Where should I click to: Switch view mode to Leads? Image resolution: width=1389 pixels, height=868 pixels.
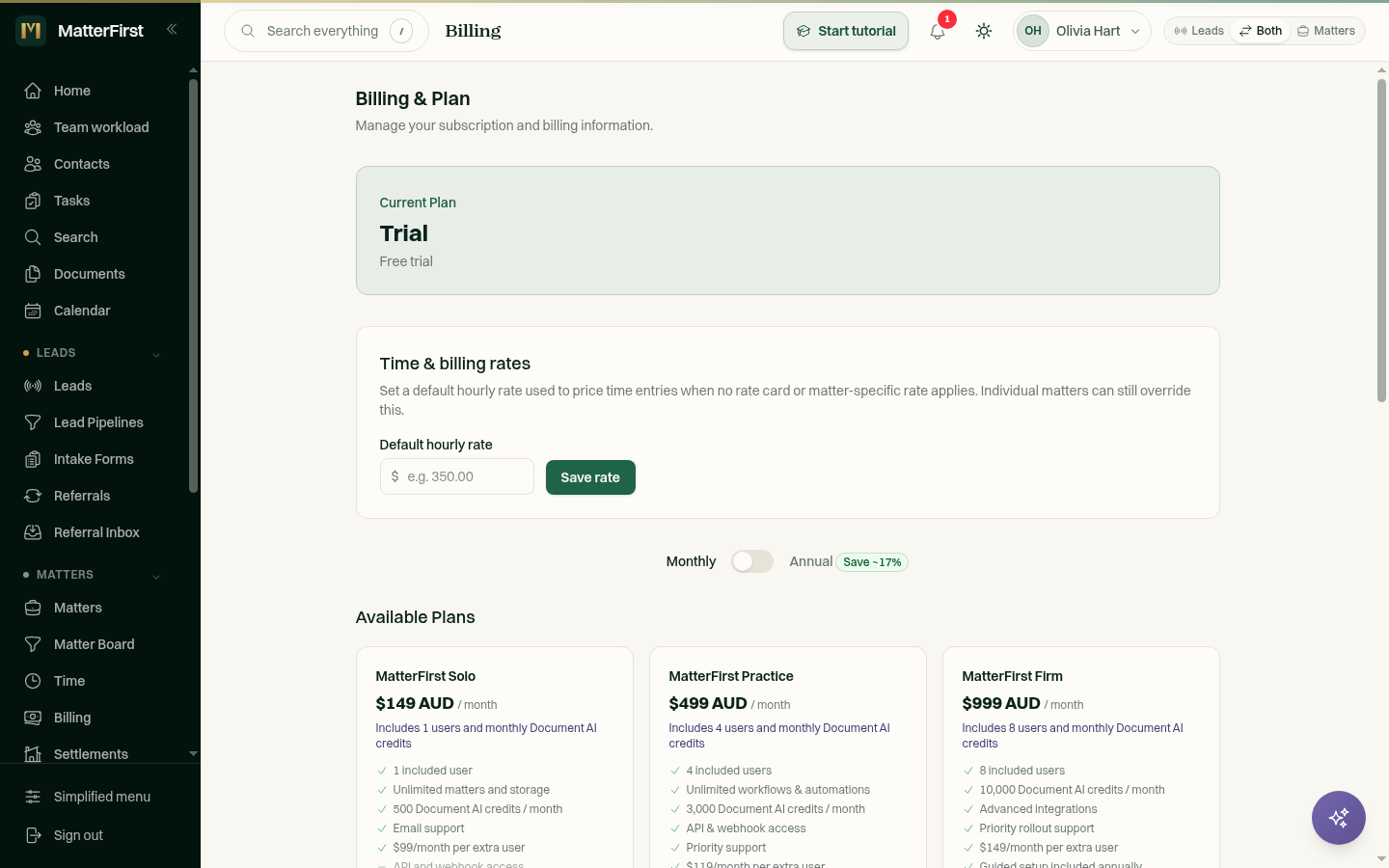tap(1199, 31)
